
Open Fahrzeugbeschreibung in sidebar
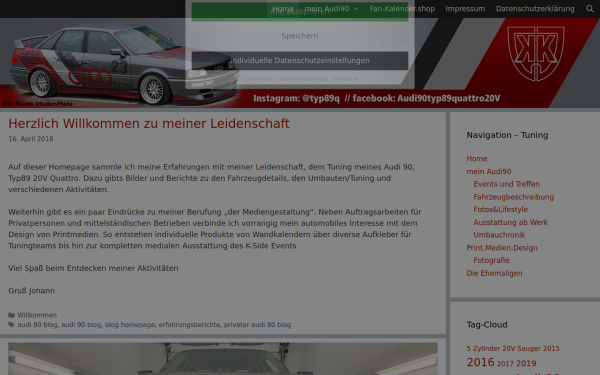514,197
